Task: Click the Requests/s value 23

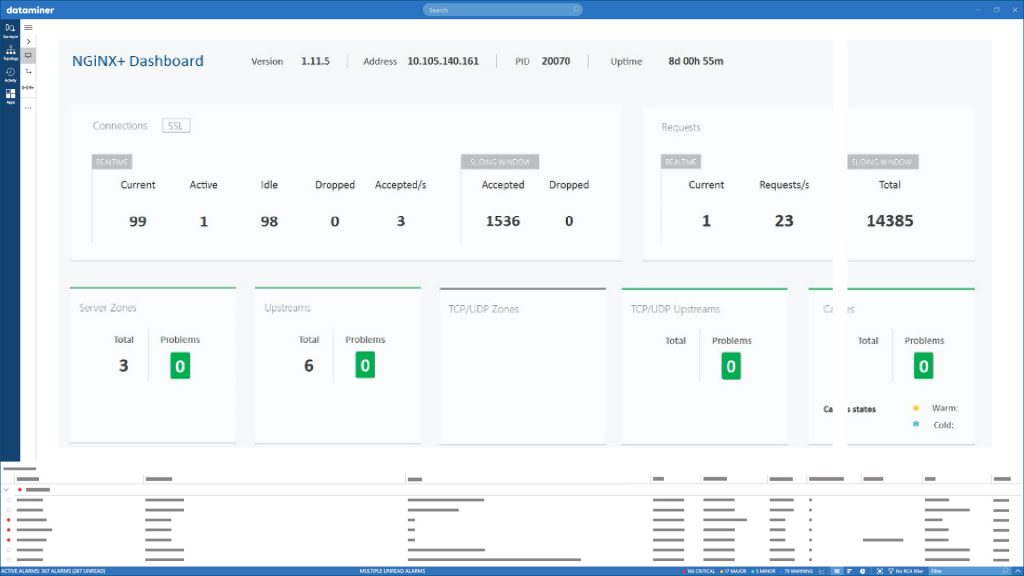Action: [784, 221]
